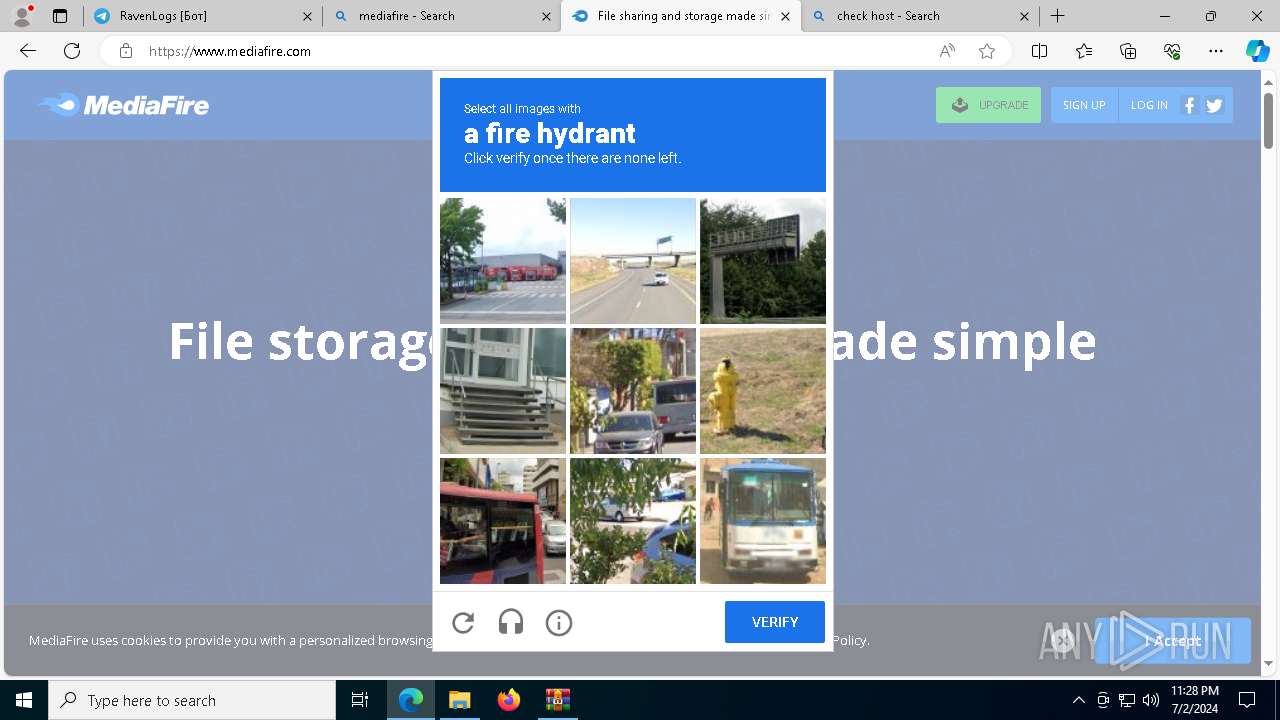
Task: Click the UPGRADE button
Action: (x=988, y=105)
